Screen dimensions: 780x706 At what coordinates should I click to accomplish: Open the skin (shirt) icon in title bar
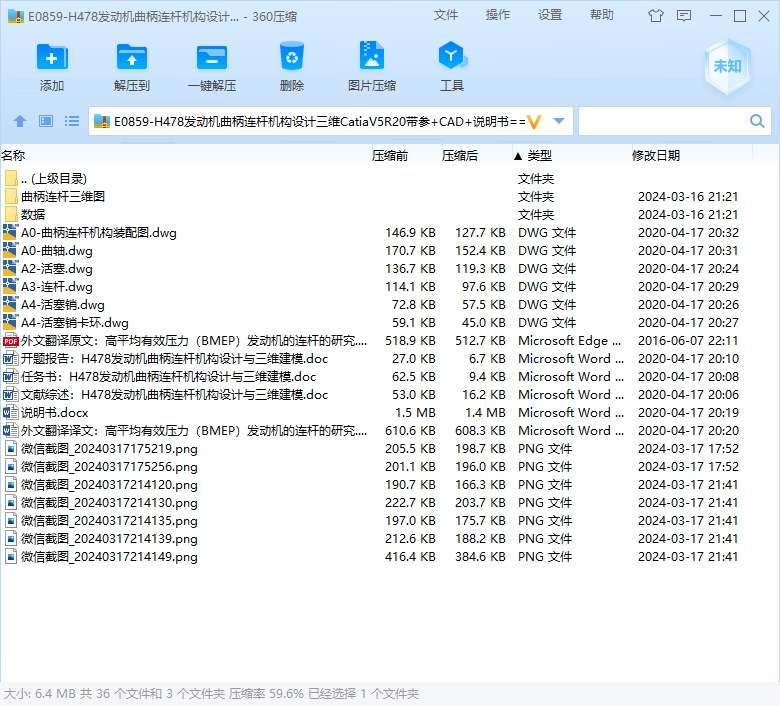click(x=656, y=16)
